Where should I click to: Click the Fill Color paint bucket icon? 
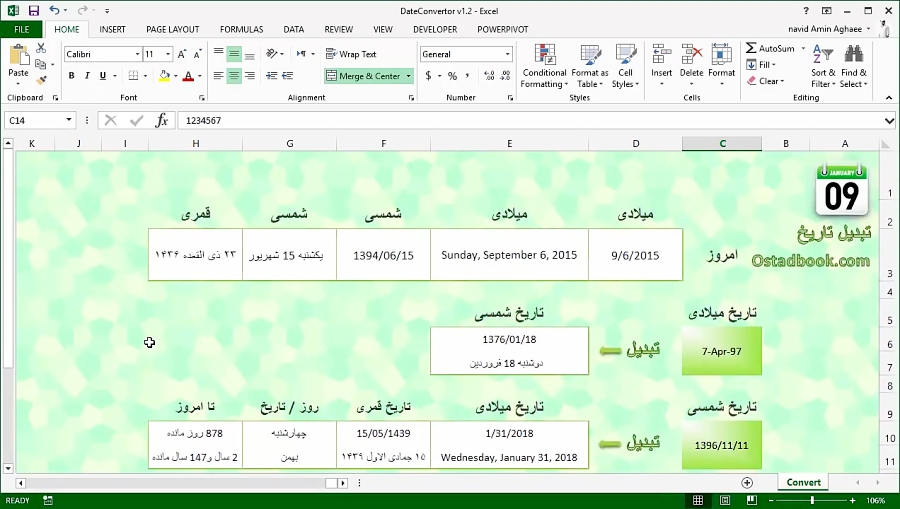tap(165, 76)
